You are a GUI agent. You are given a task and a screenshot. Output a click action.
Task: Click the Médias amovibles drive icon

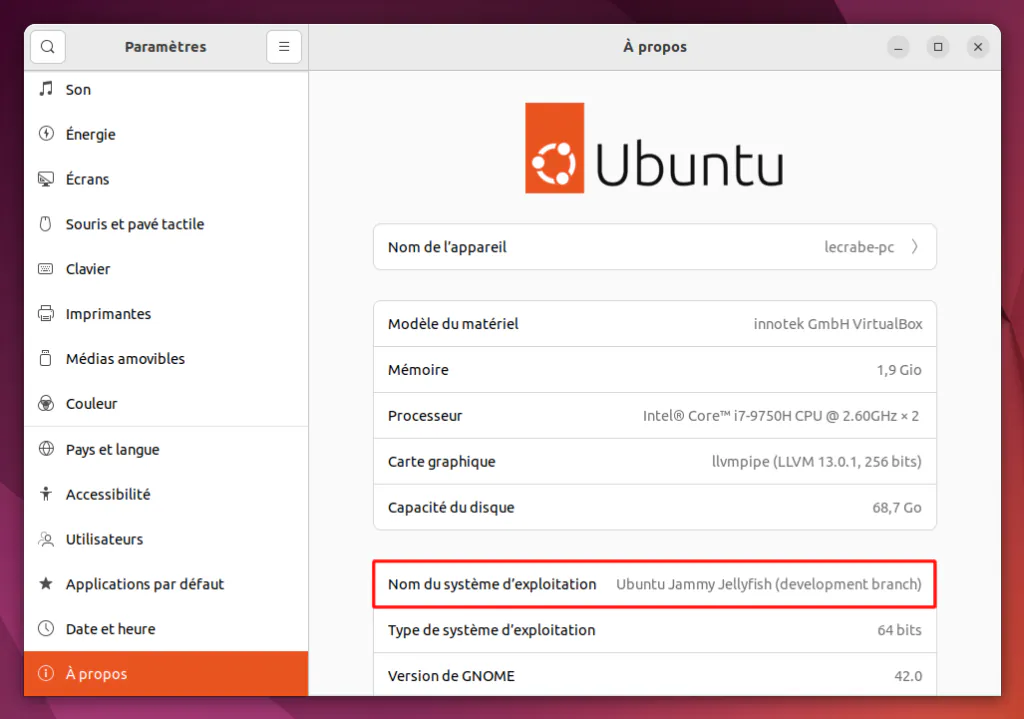point(46,359)
